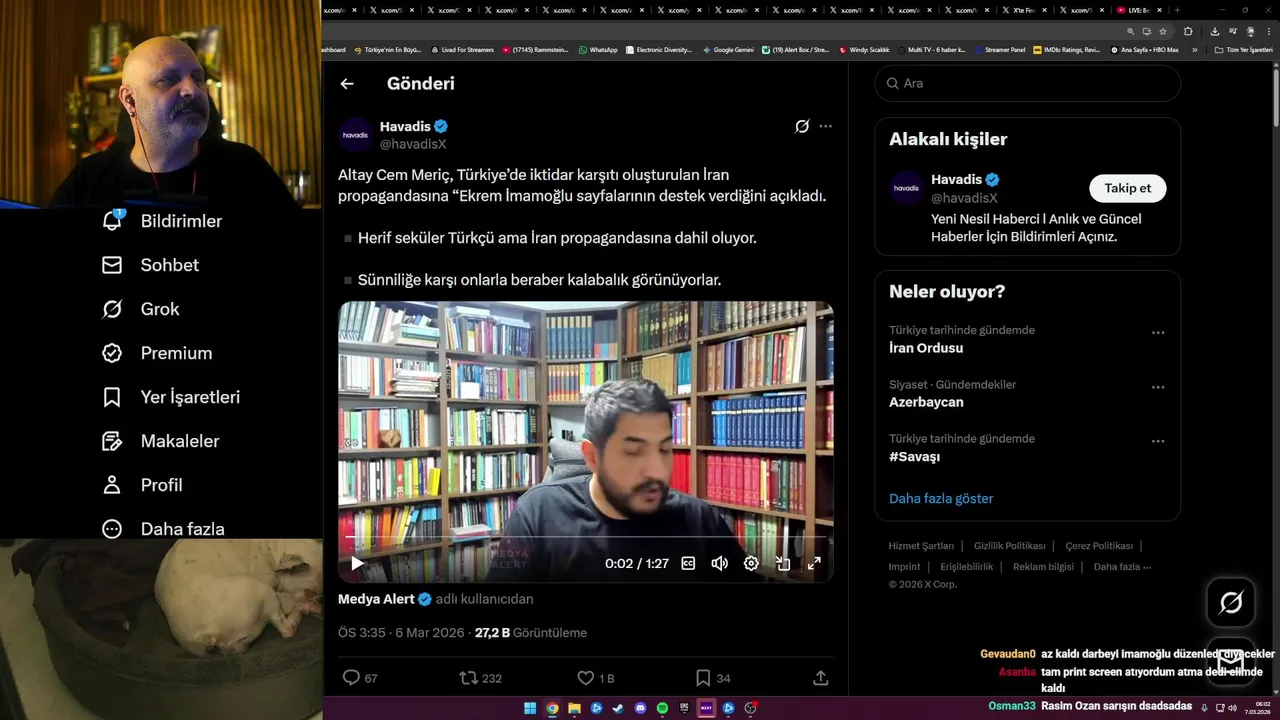
Task: Open Chrome downloads icon
Action: pyautogui.click(x=1214, y=31)
